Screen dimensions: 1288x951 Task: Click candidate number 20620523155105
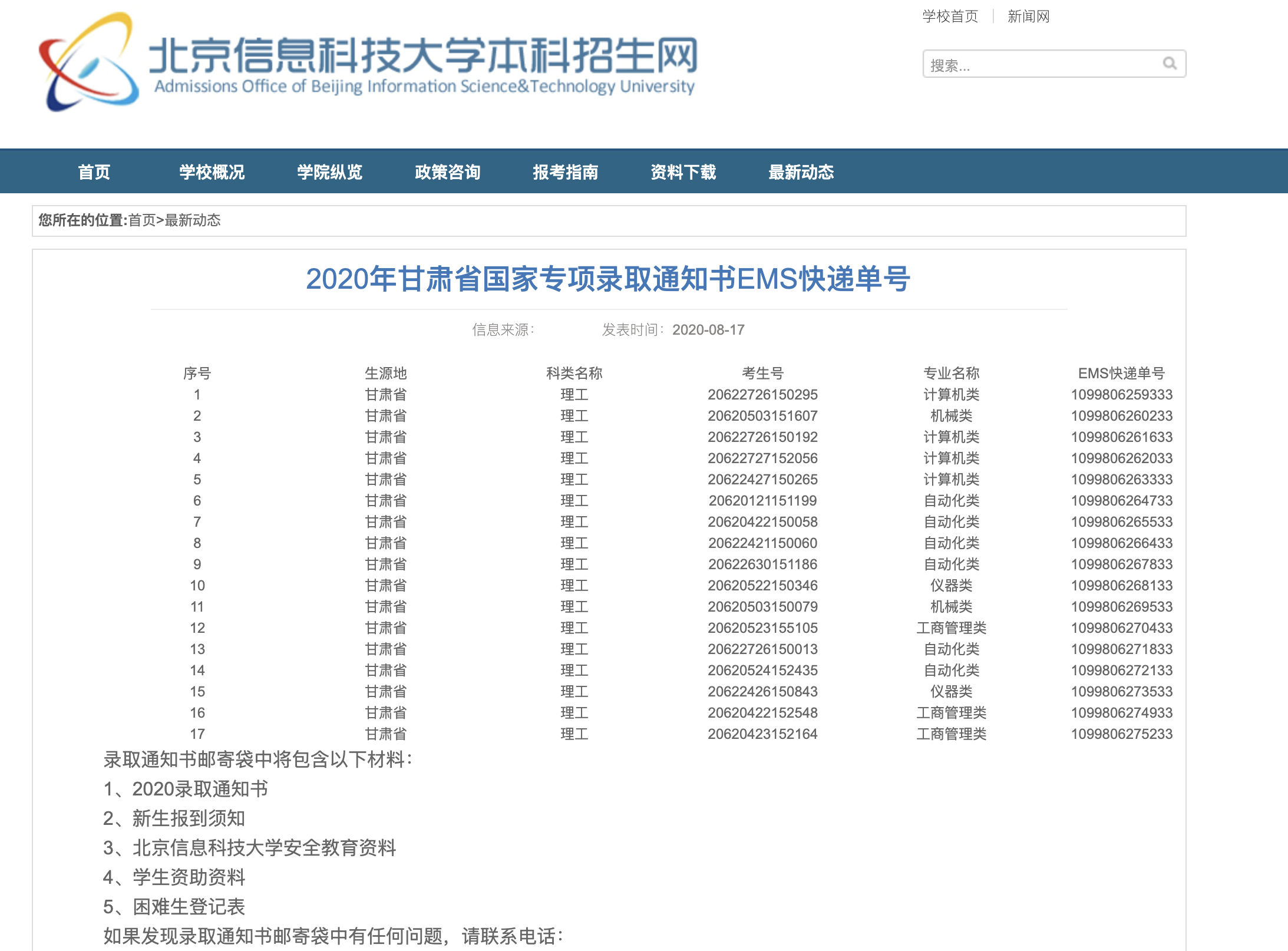coord(763,628)
